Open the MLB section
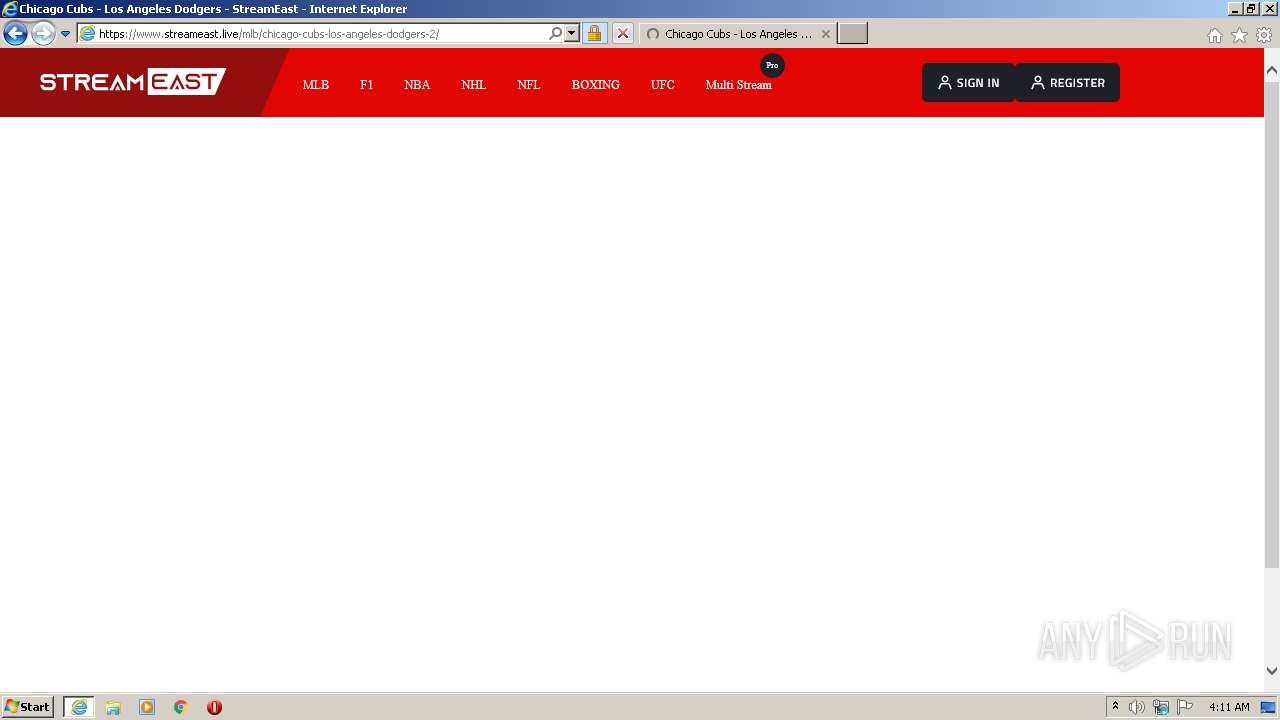 pyautogui.click(x=315, y=85)
